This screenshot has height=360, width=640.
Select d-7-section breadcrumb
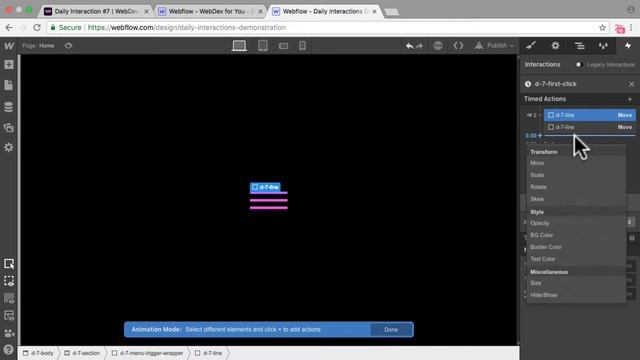pos(82,353)
